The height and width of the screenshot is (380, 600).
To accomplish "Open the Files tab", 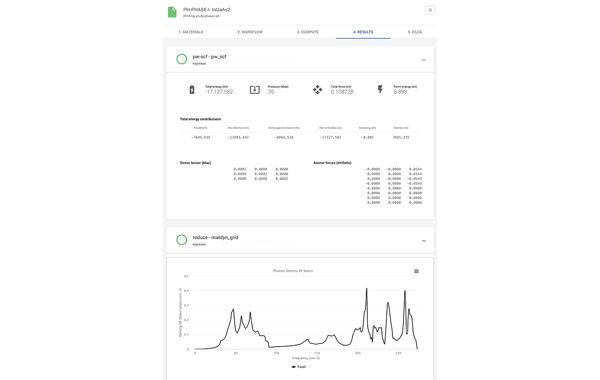I will tap(414, 32).
